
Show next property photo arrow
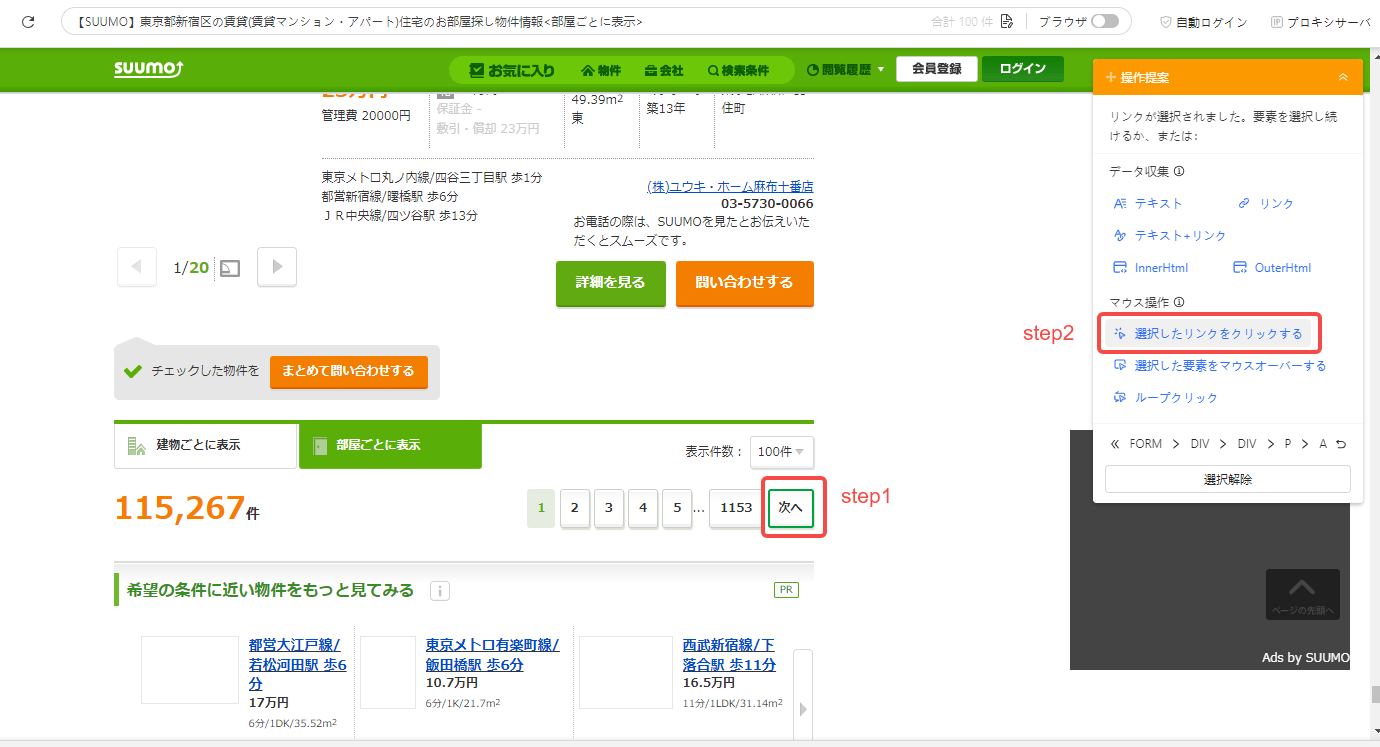(x=277, y=267)
